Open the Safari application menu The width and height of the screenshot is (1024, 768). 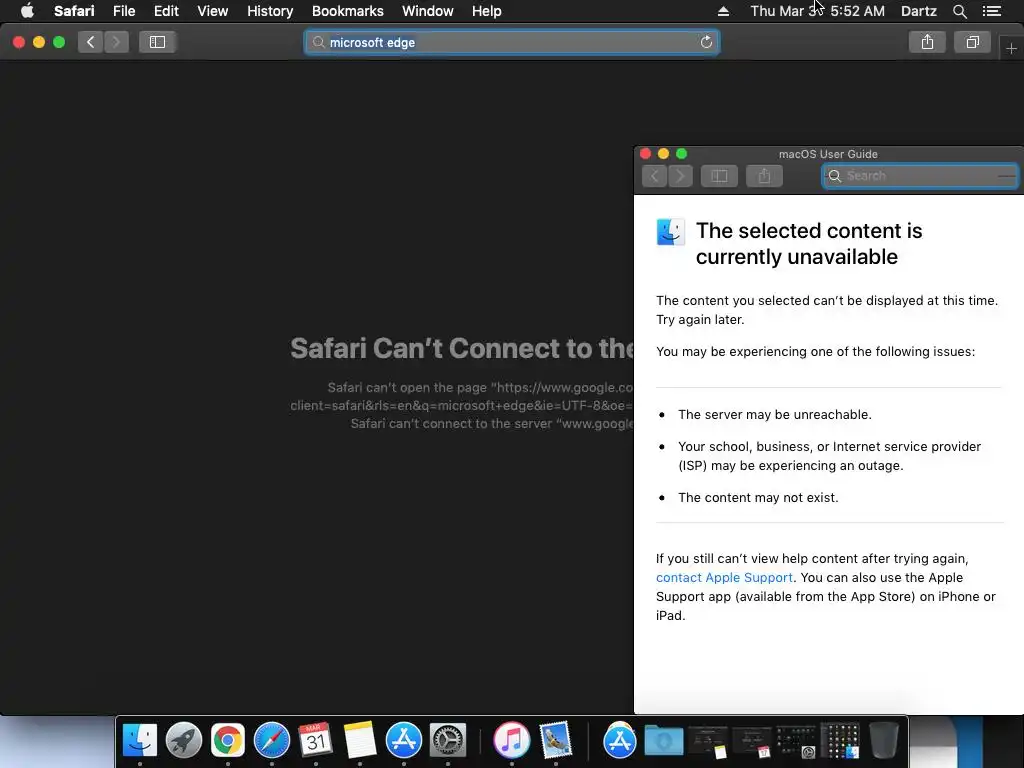pyautogui.click(x=74, y=11)
